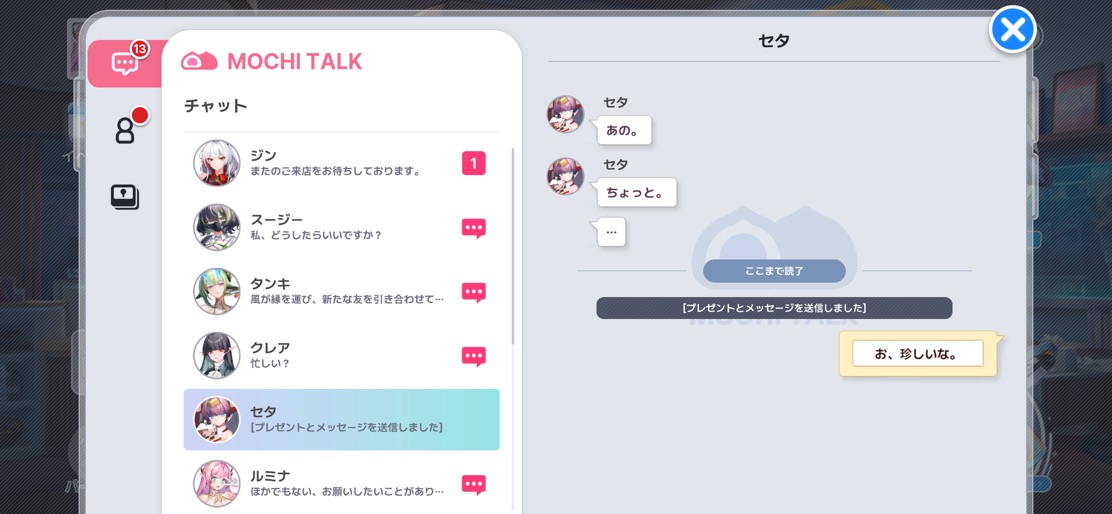The image size is (1112, 514).
Task: Click the unread badge 1 for ジン
Action: pos(474,164)
